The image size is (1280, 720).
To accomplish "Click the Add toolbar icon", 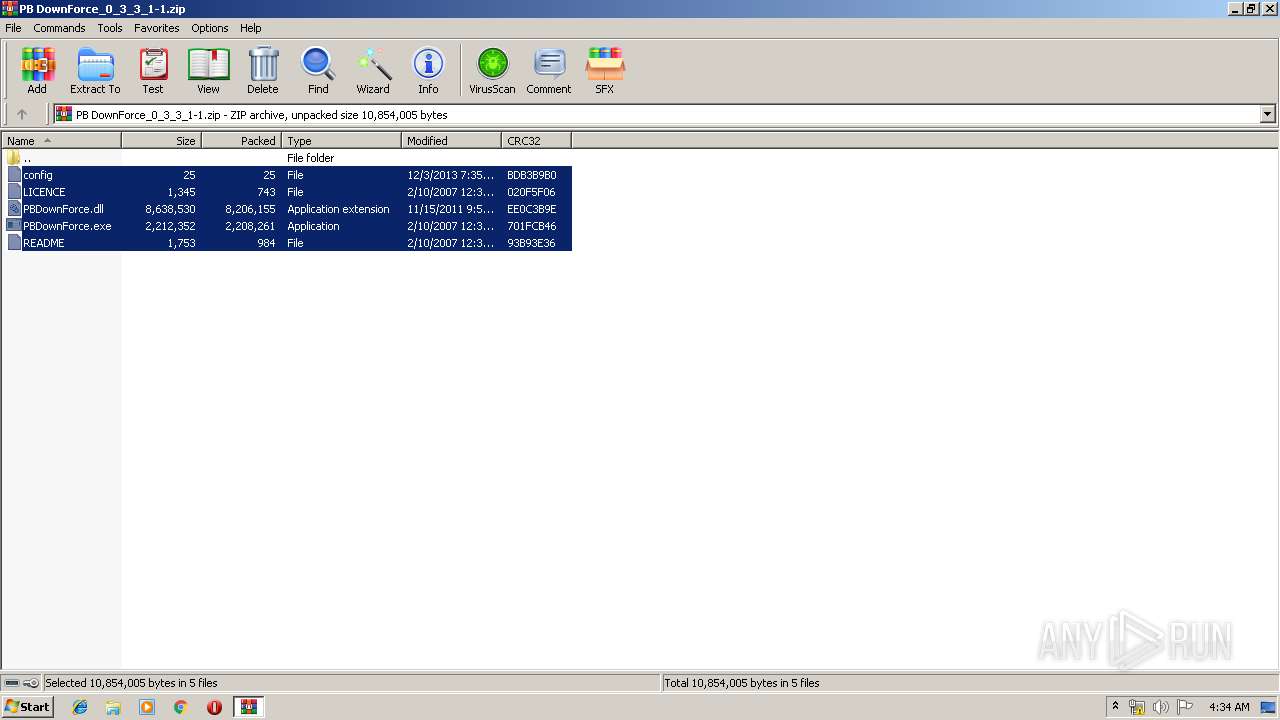I will [37, 70].
